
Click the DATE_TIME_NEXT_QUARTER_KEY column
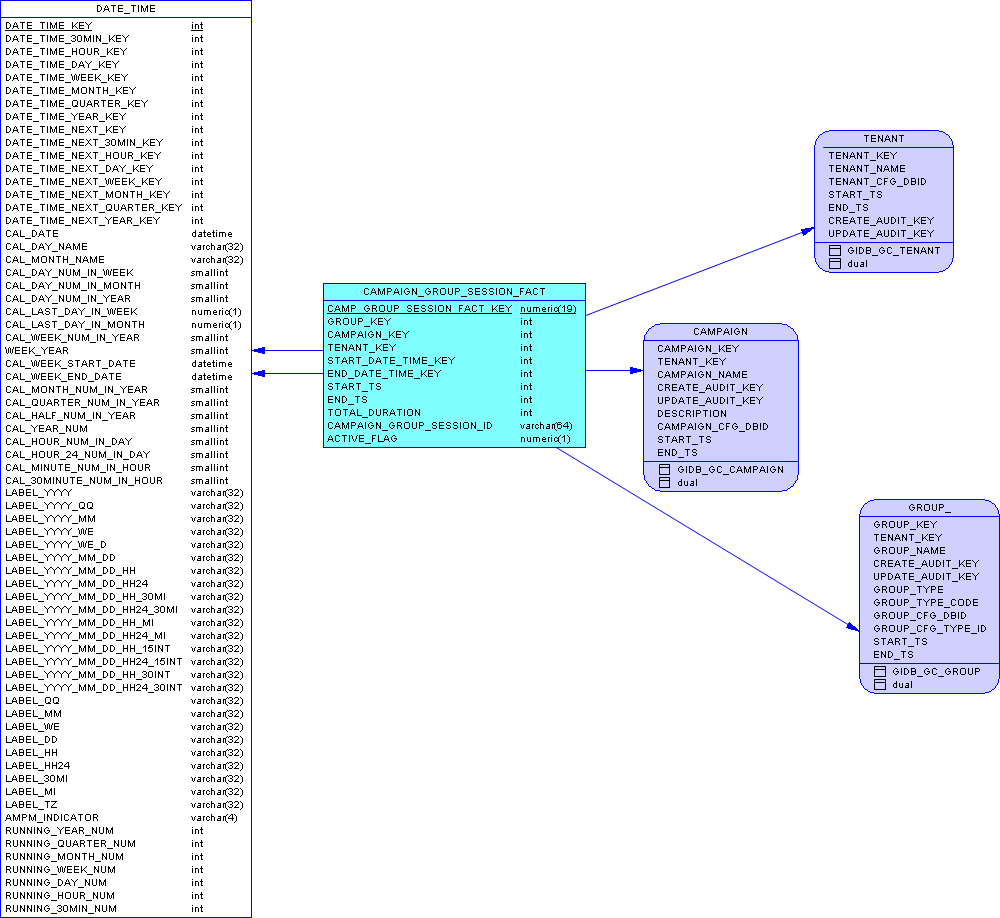point(94,208)
